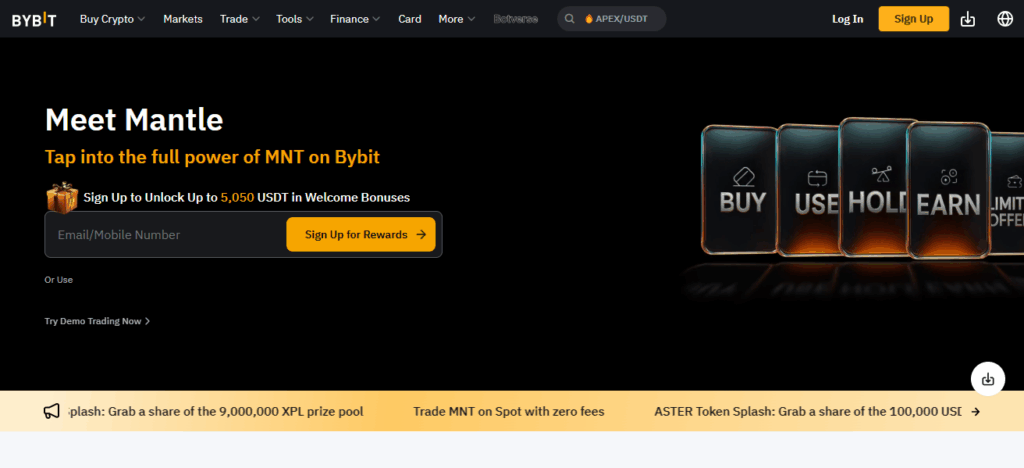Click the Bybit logo in the header
1024x468 pixels.
tap(34, 19)
